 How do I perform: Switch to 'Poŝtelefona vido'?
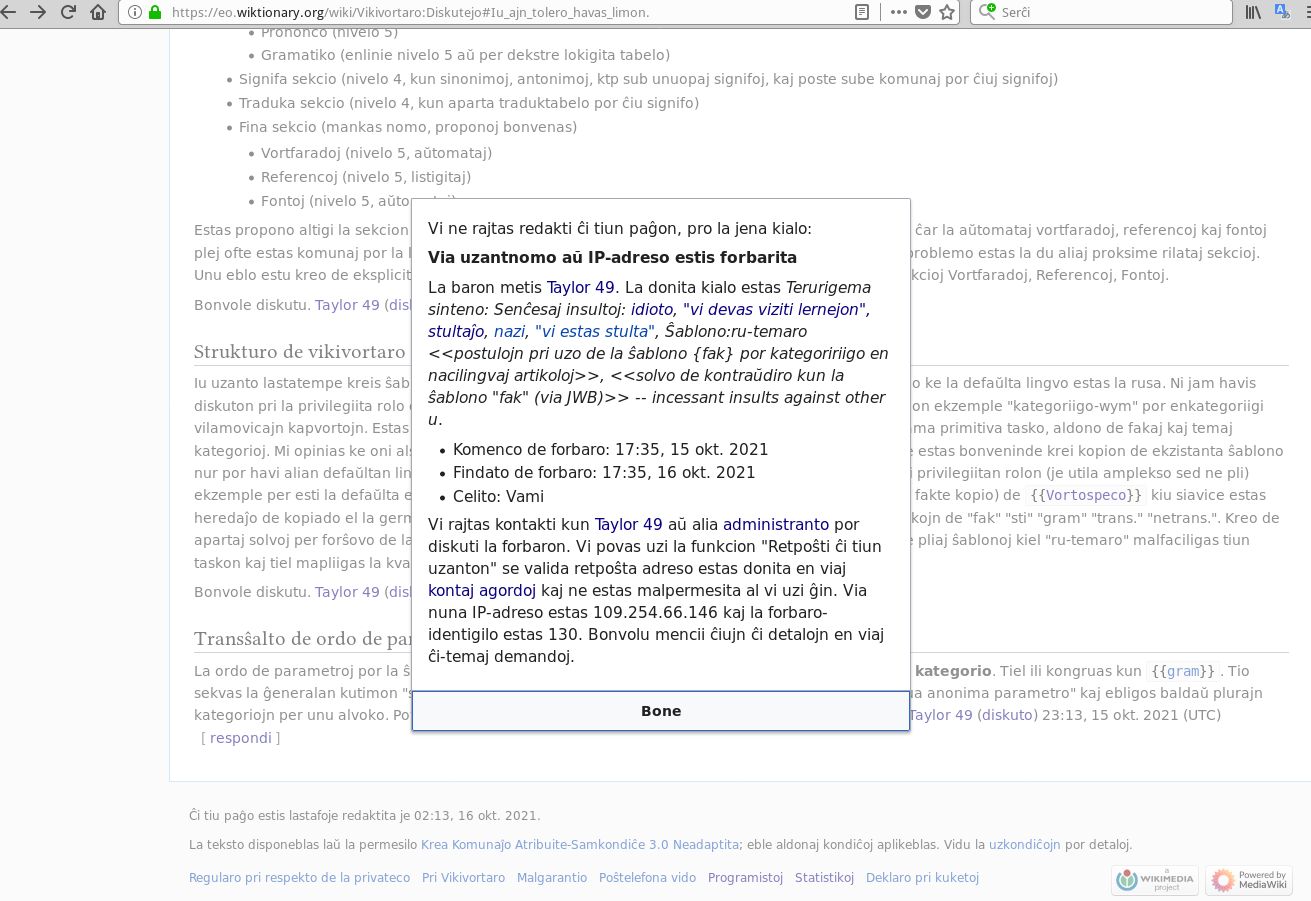tap(647, 878)
